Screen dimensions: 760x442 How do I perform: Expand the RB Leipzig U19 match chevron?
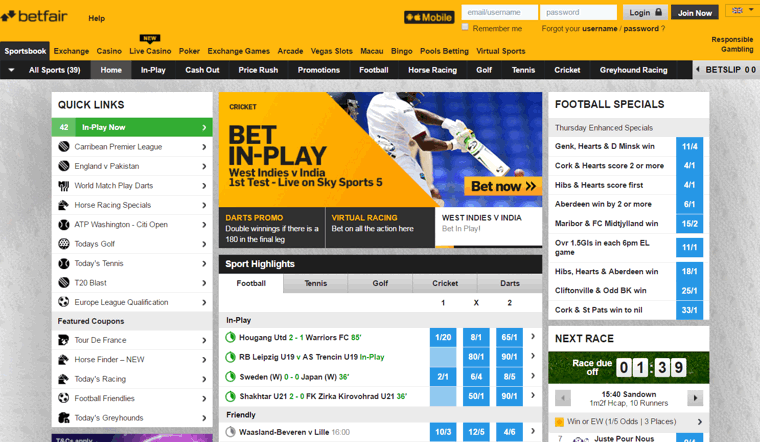click(x=533, y=356)
